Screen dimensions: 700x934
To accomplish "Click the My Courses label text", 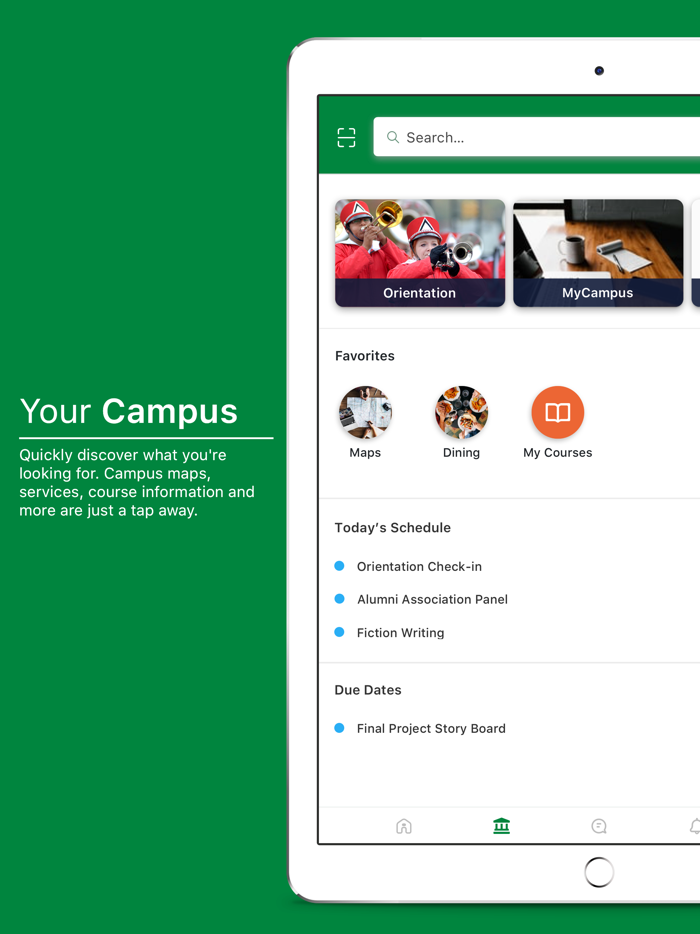I will pos(558,453).
